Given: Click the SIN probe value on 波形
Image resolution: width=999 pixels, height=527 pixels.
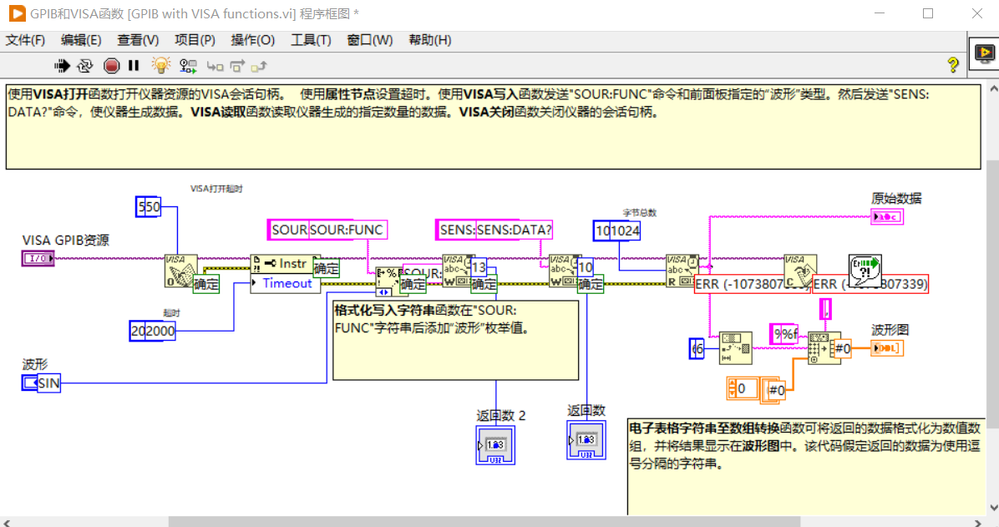Looking at the screenshot, I should (x=49, y=383).
